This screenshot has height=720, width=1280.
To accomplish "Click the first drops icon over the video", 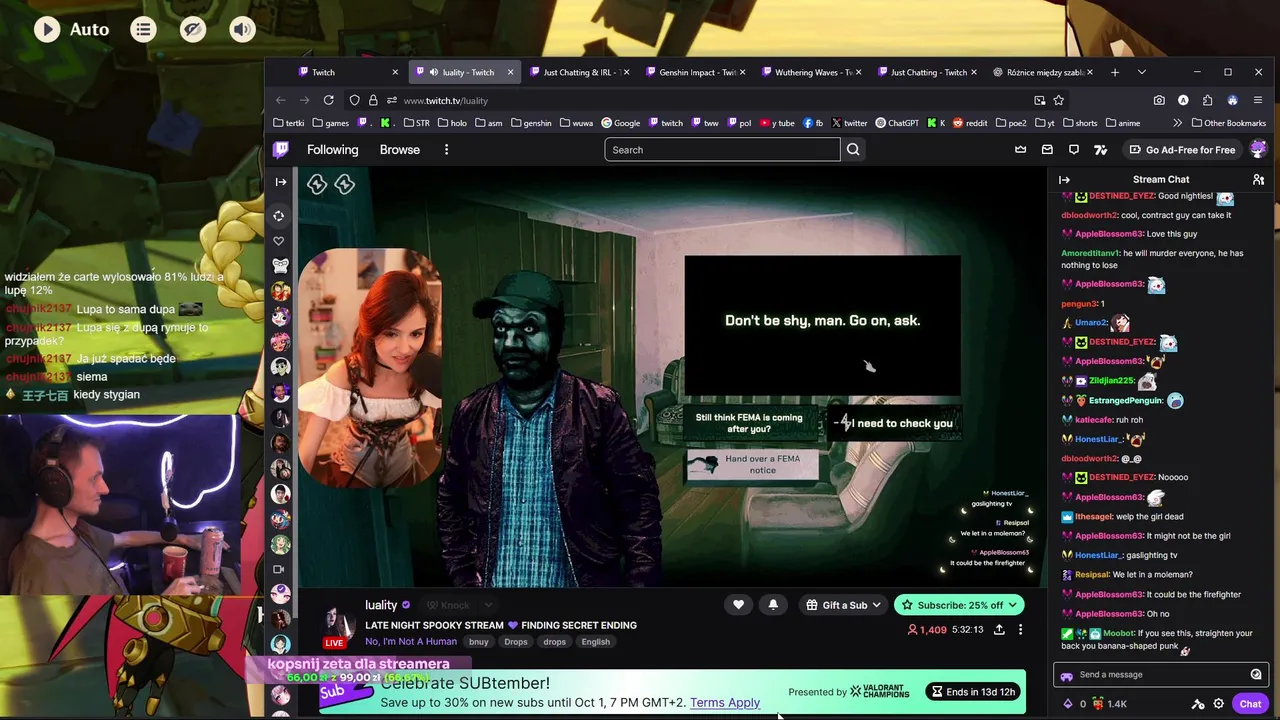I will (317, 184).
